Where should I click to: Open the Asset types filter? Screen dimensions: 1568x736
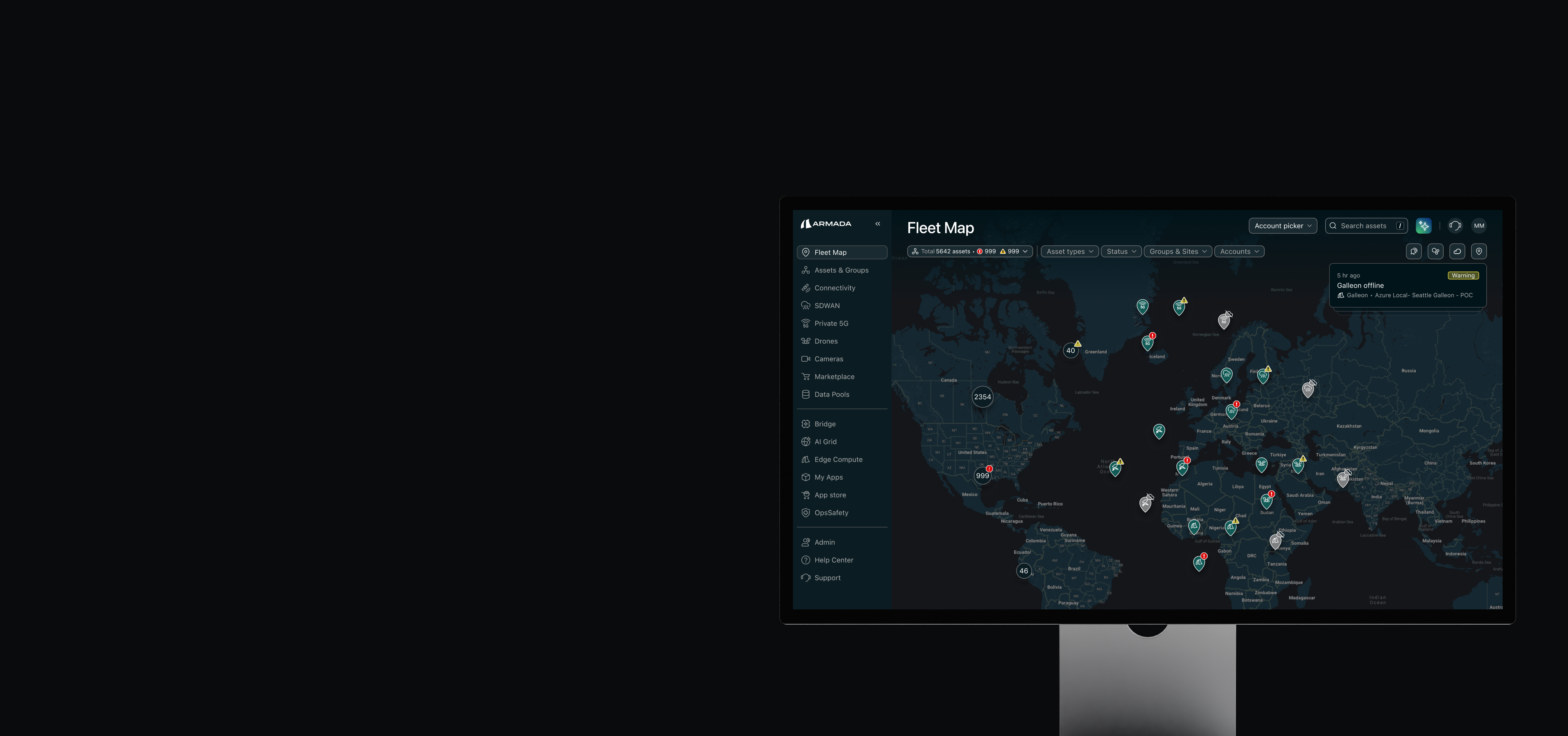tap(1070, 251)
